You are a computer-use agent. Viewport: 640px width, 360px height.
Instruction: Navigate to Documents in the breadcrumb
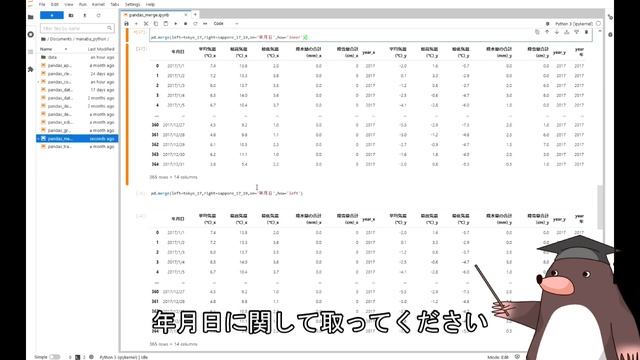click(60, 39)
